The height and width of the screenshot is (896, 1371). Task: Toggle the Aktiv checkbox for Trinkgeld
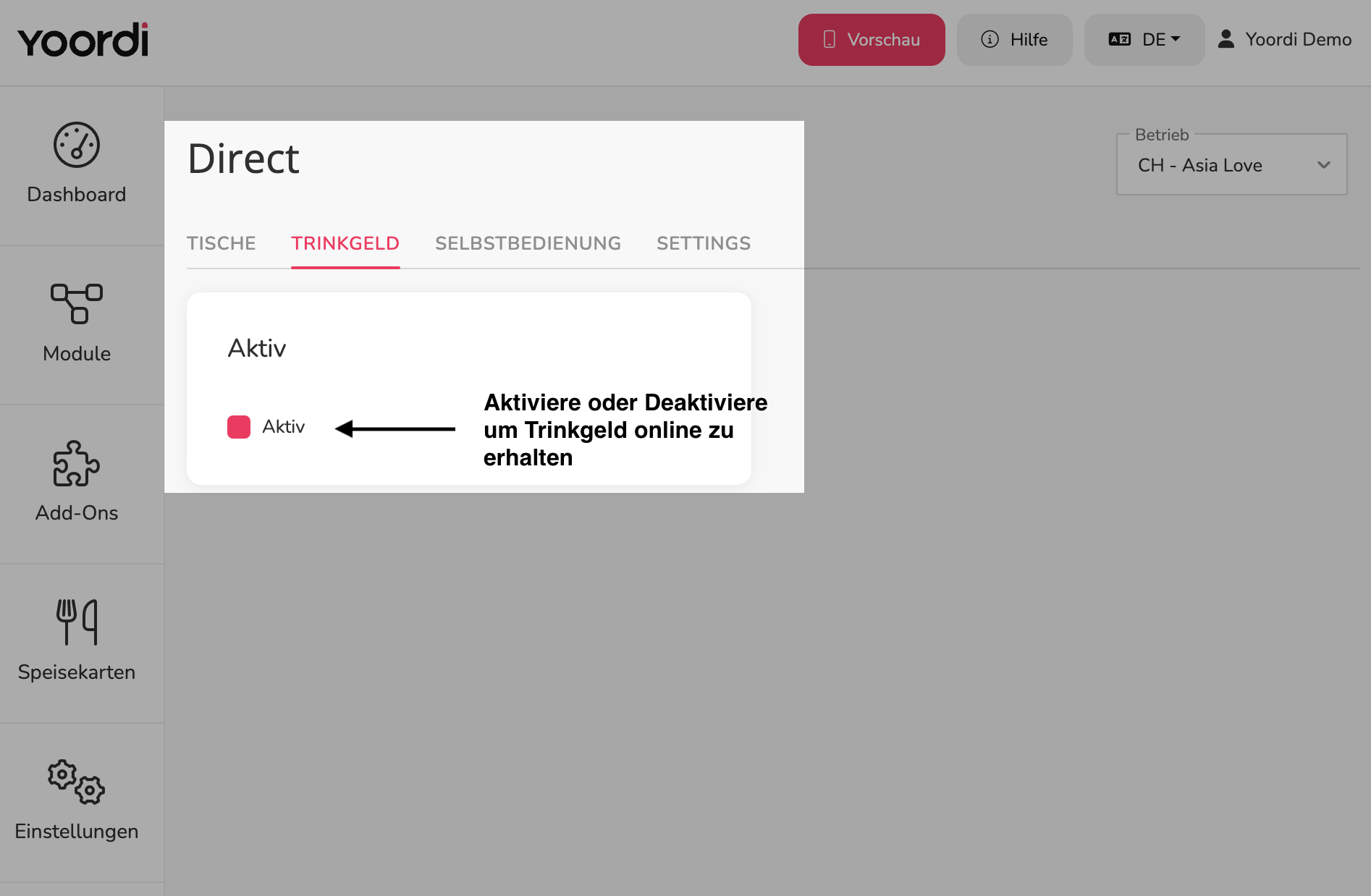click(x=239, y=427)
